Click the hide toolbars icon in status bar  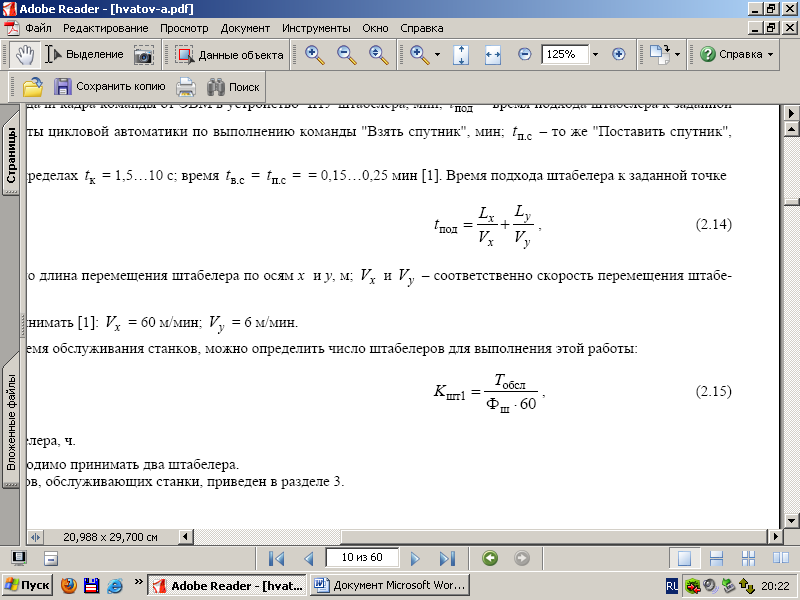tap(51, 559)
